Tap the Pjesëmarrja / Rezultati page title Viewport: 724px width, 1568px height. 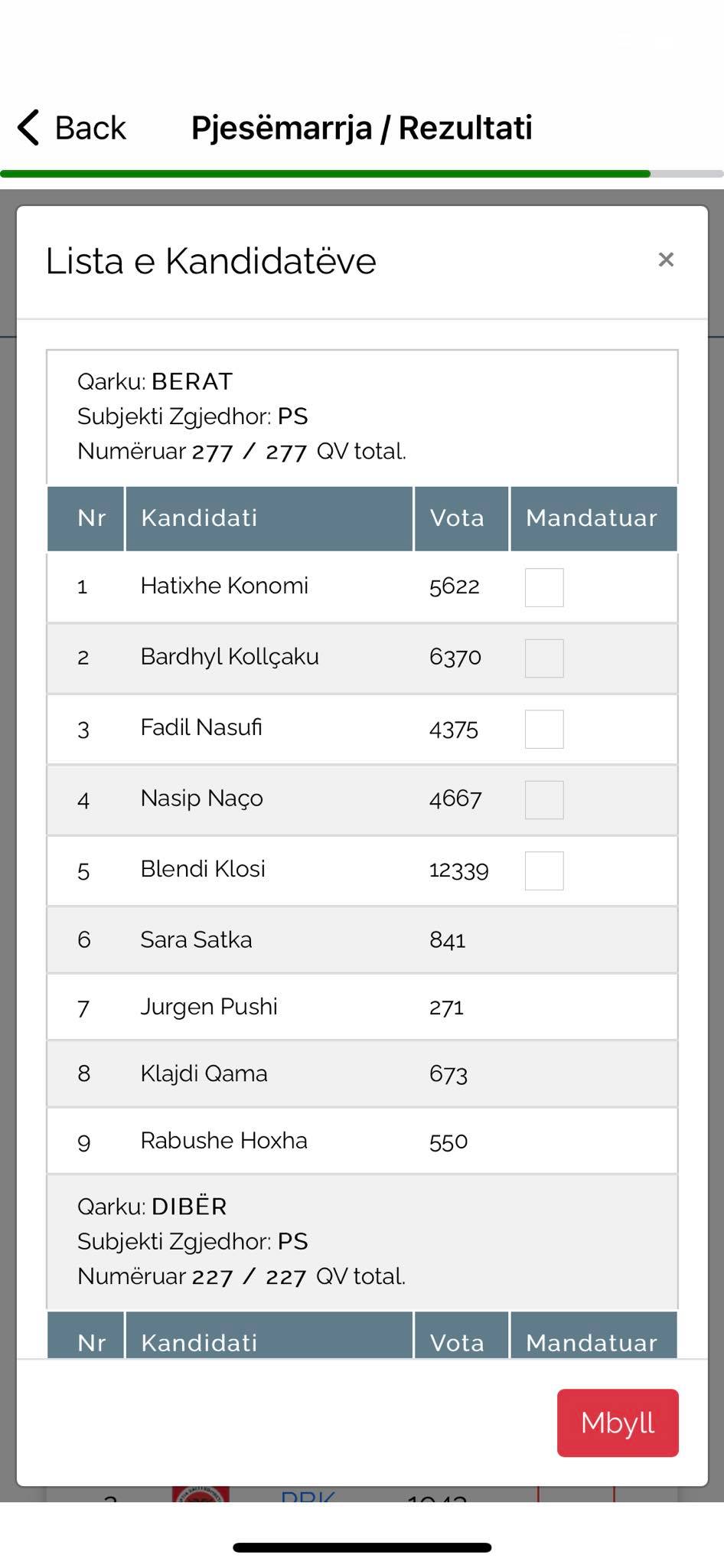pyautogui.click(x=361, y=128)
